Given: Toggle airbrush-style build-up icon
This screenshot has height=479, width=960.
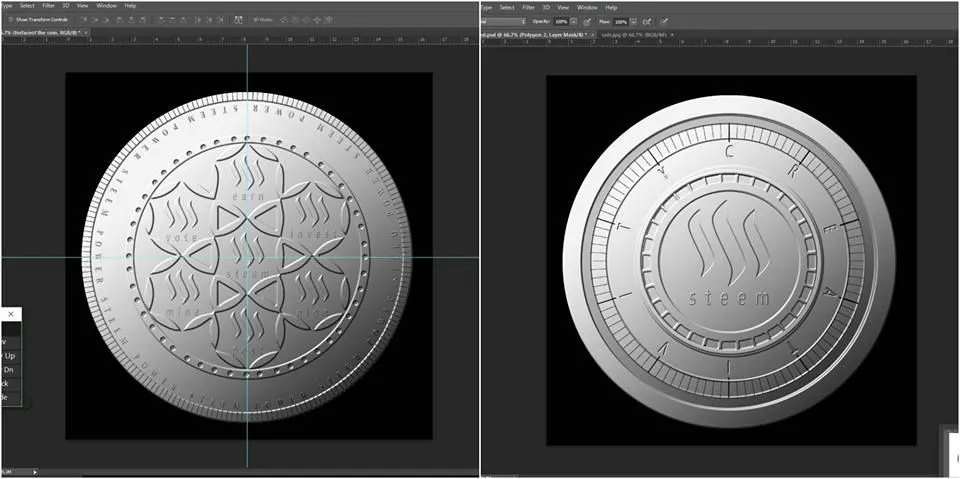Looking at the screenshot, I should tap(647, 21).
